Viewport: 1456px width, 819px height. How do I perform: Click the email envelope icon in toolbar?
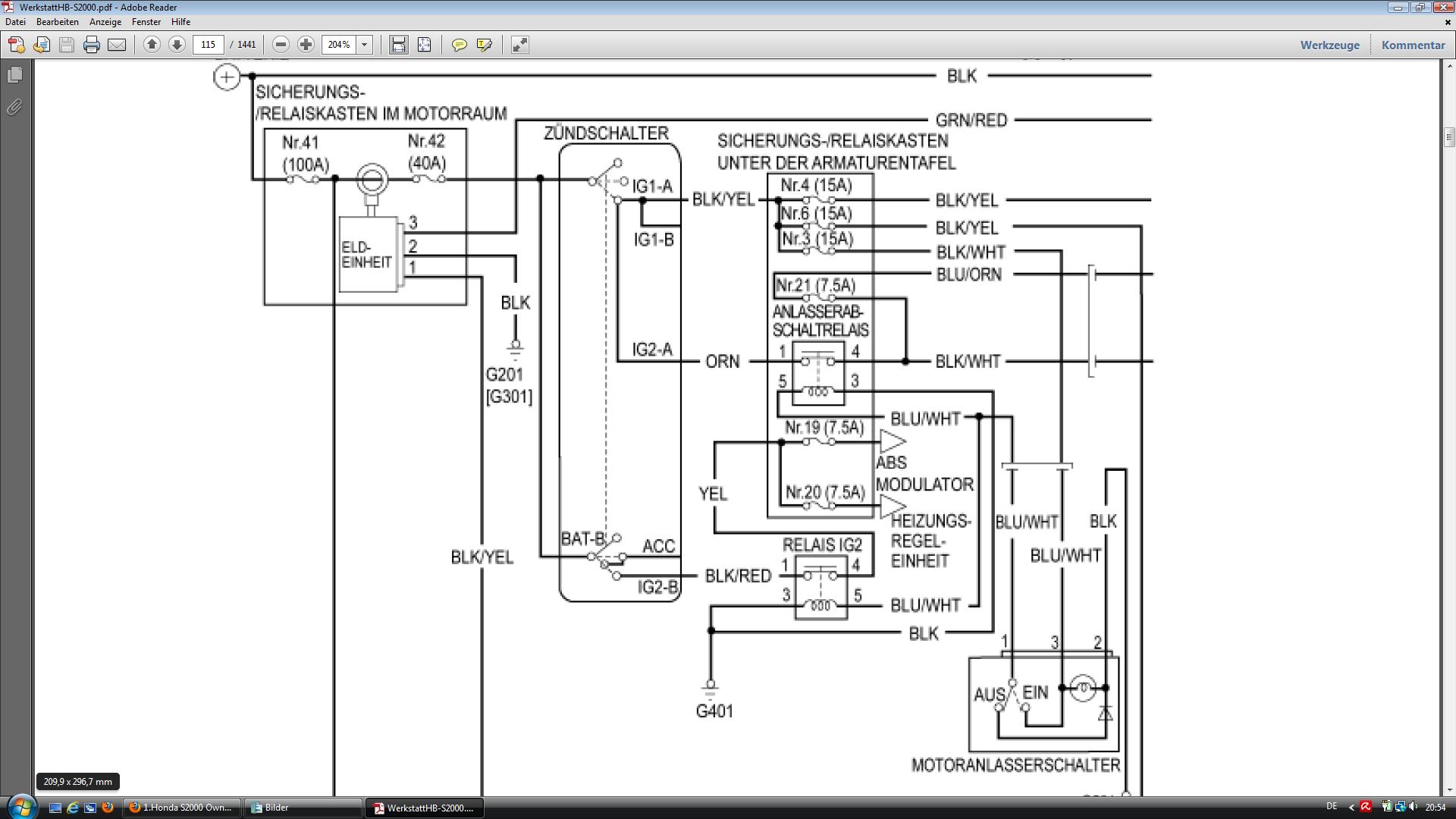(117, 45)
